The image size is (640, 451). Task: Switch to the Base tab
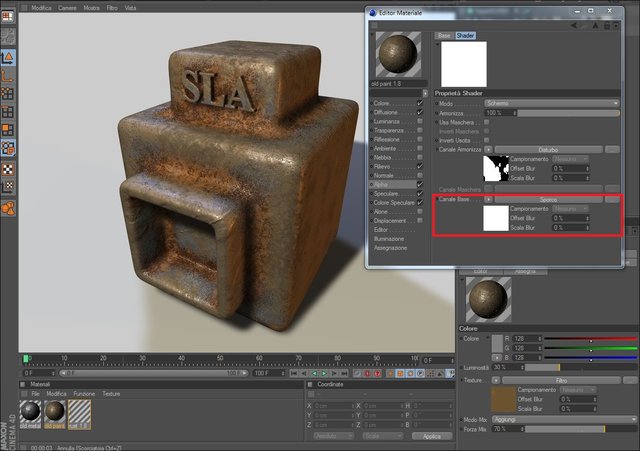click(x=444, y=36)
